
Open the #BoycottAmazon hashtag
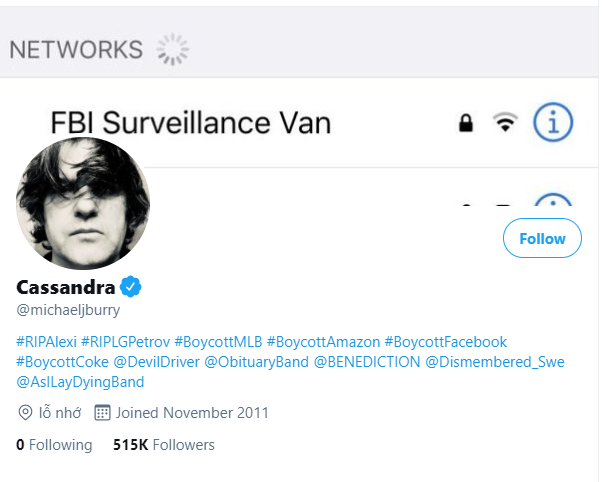click(x=323, y=341)
